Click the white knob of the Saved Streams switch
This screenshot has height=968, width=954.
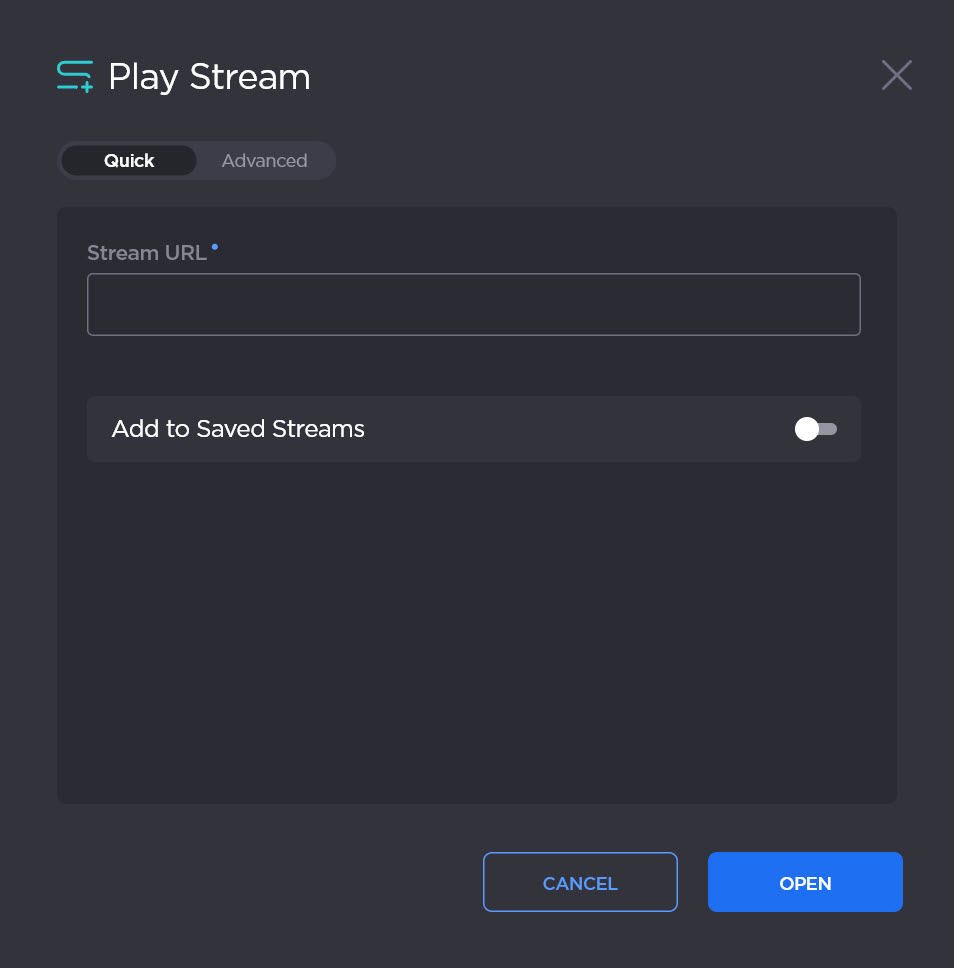(x=806, y=429)
